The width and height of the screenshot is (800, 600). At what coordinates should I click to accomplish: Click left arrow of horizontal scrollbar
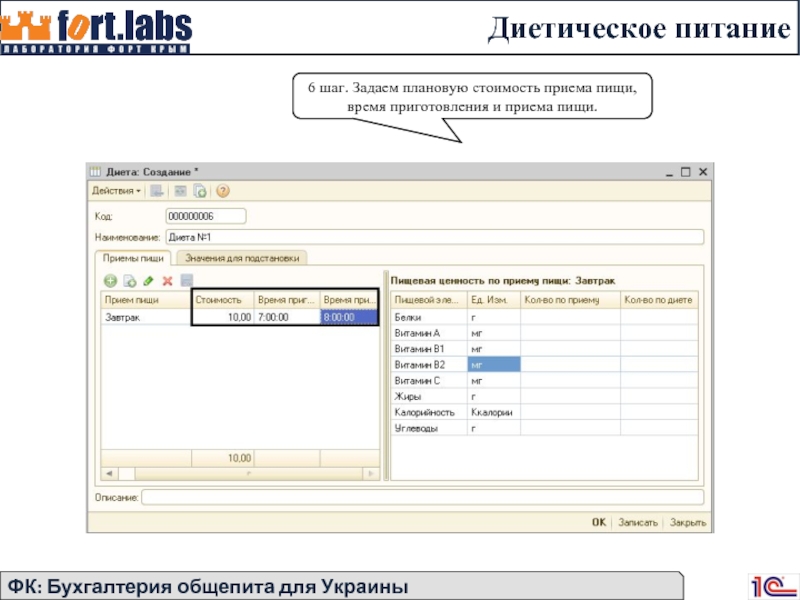109,474
